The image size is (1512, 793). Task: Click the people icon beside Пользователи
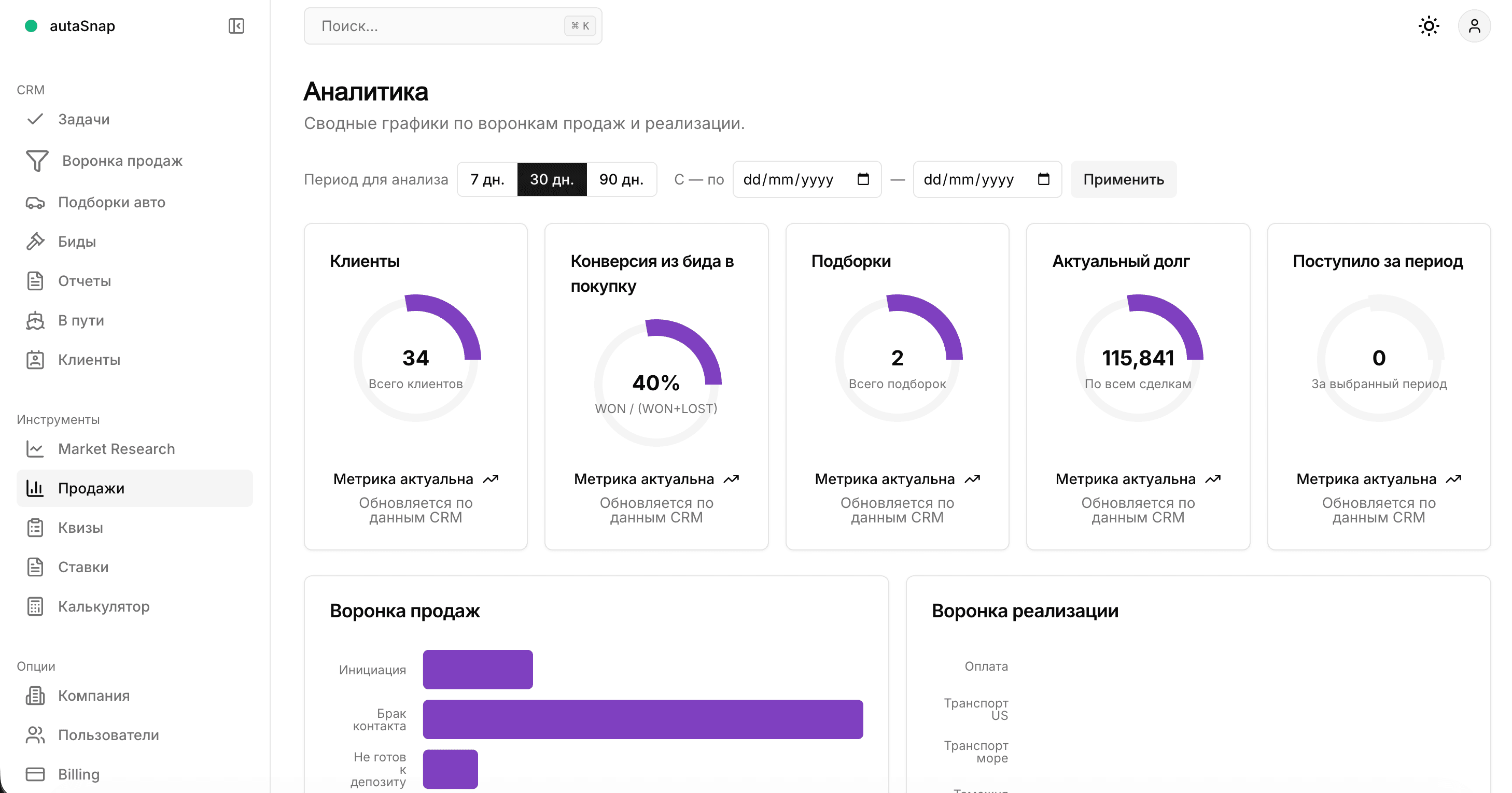pyautogui.click(x=35, y=734)
